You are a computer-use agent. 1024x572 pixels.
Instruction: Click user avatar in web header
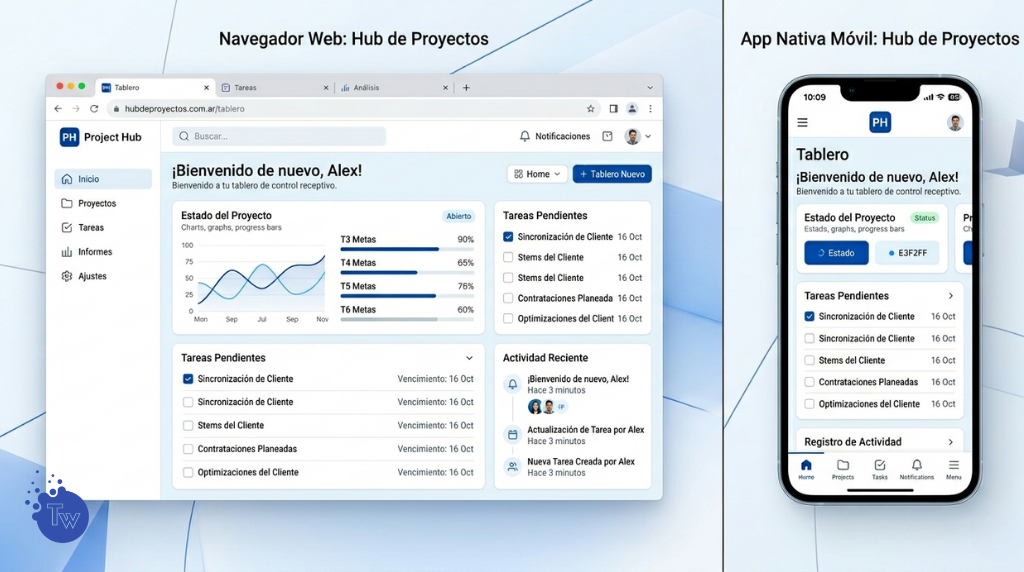pyautogui.click(x=632, y=136)
